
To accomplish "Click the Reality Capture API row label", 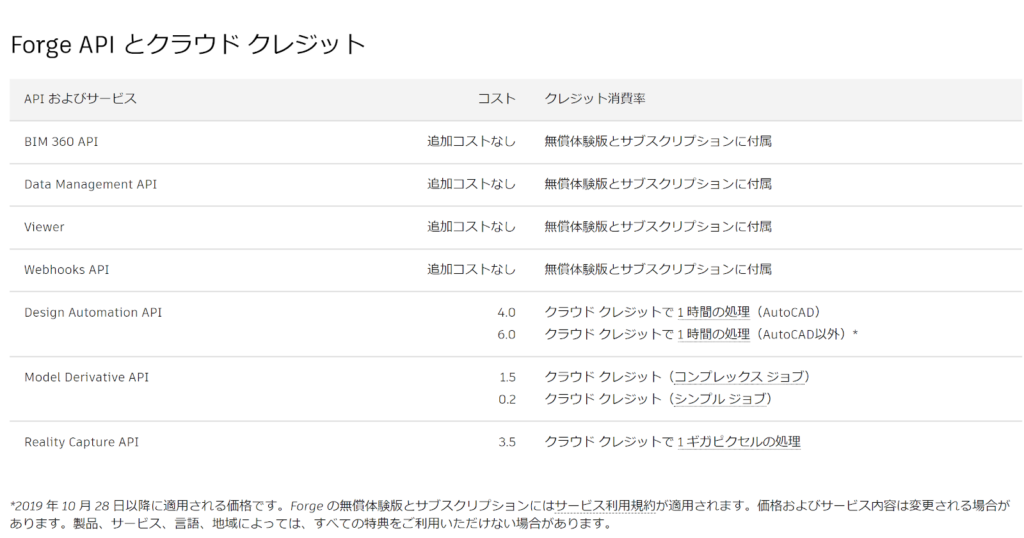I will click(x=82, y=442).
